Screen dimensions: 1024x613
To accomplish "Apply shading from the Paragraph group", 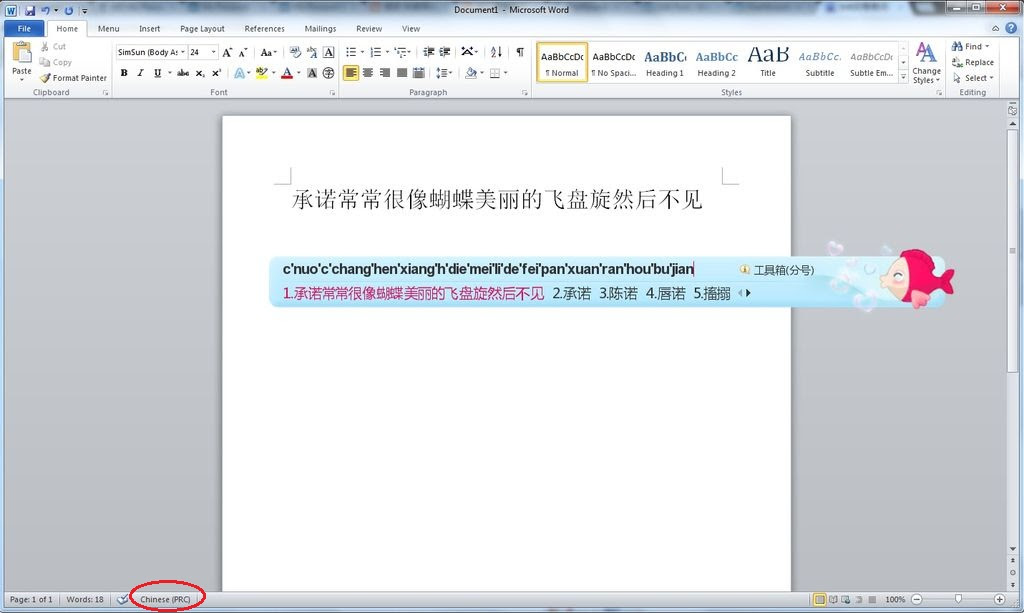I will click(473, 73).
